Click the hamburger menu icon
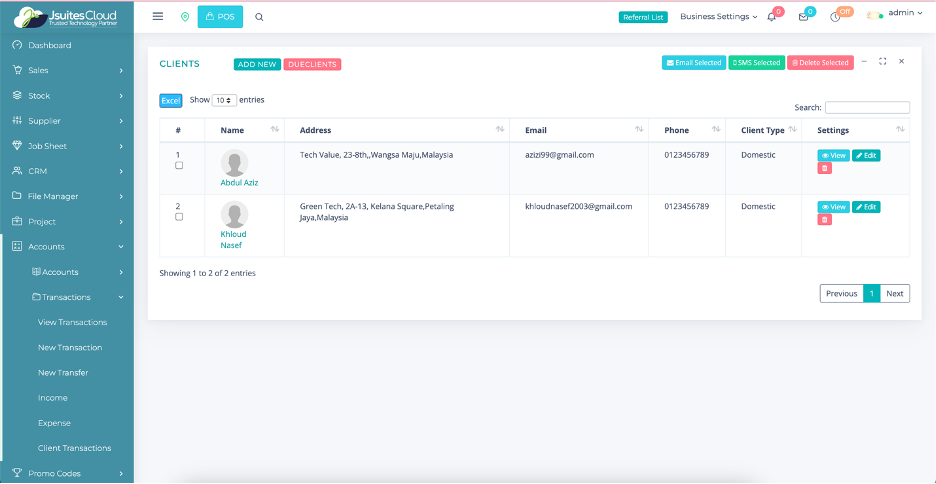This screenshot has height=484, width=936. [157, 16]
